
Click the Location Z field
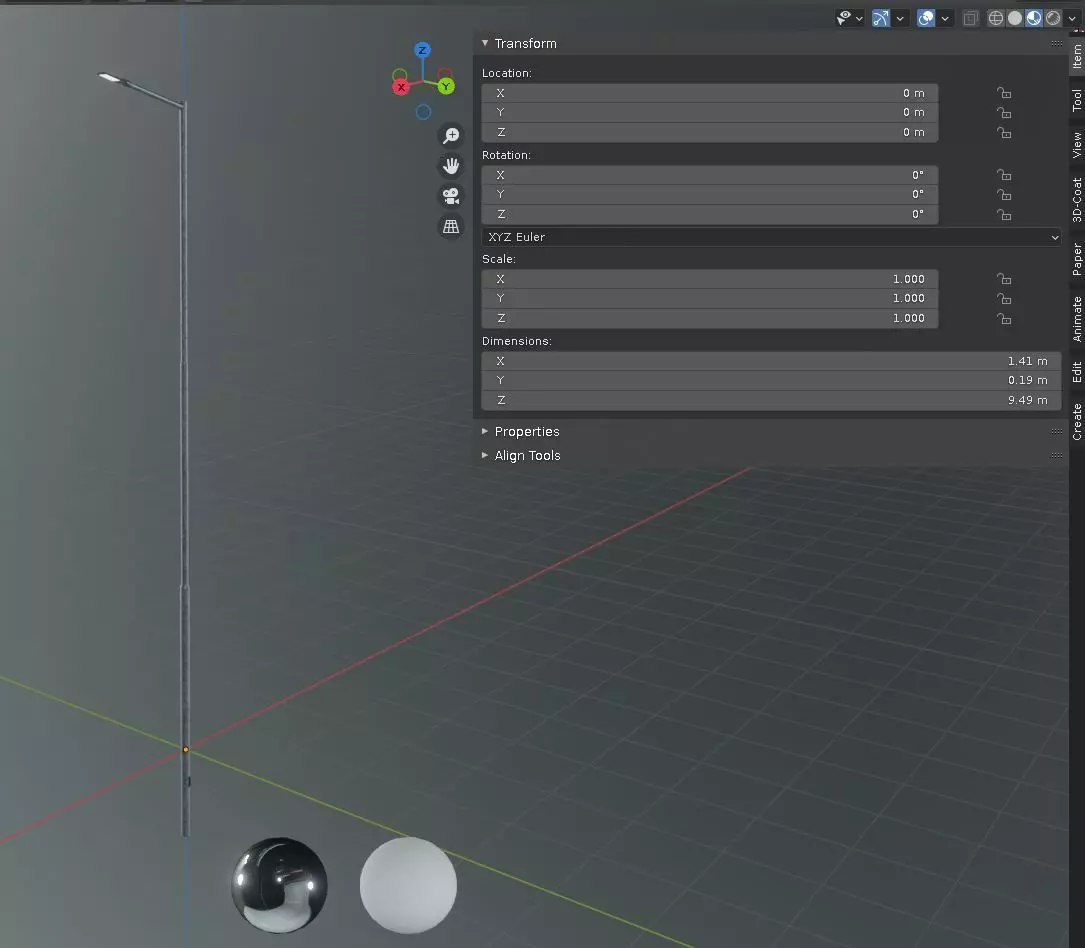pyautogui.click(x=709, y=132)
